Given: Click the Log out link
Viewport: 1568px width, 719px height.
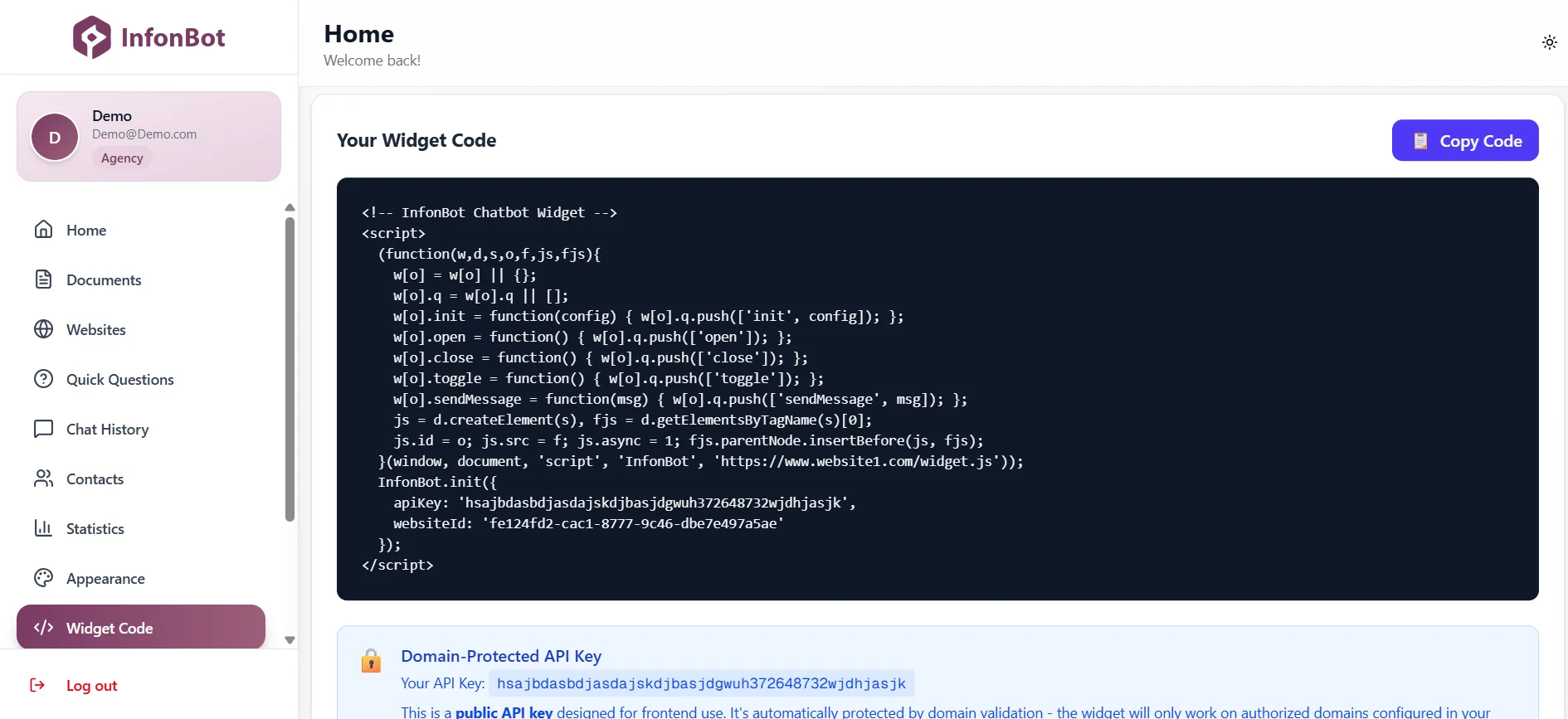Looking at the screenshot, I should pyautogui.click(x=91, y=686).
